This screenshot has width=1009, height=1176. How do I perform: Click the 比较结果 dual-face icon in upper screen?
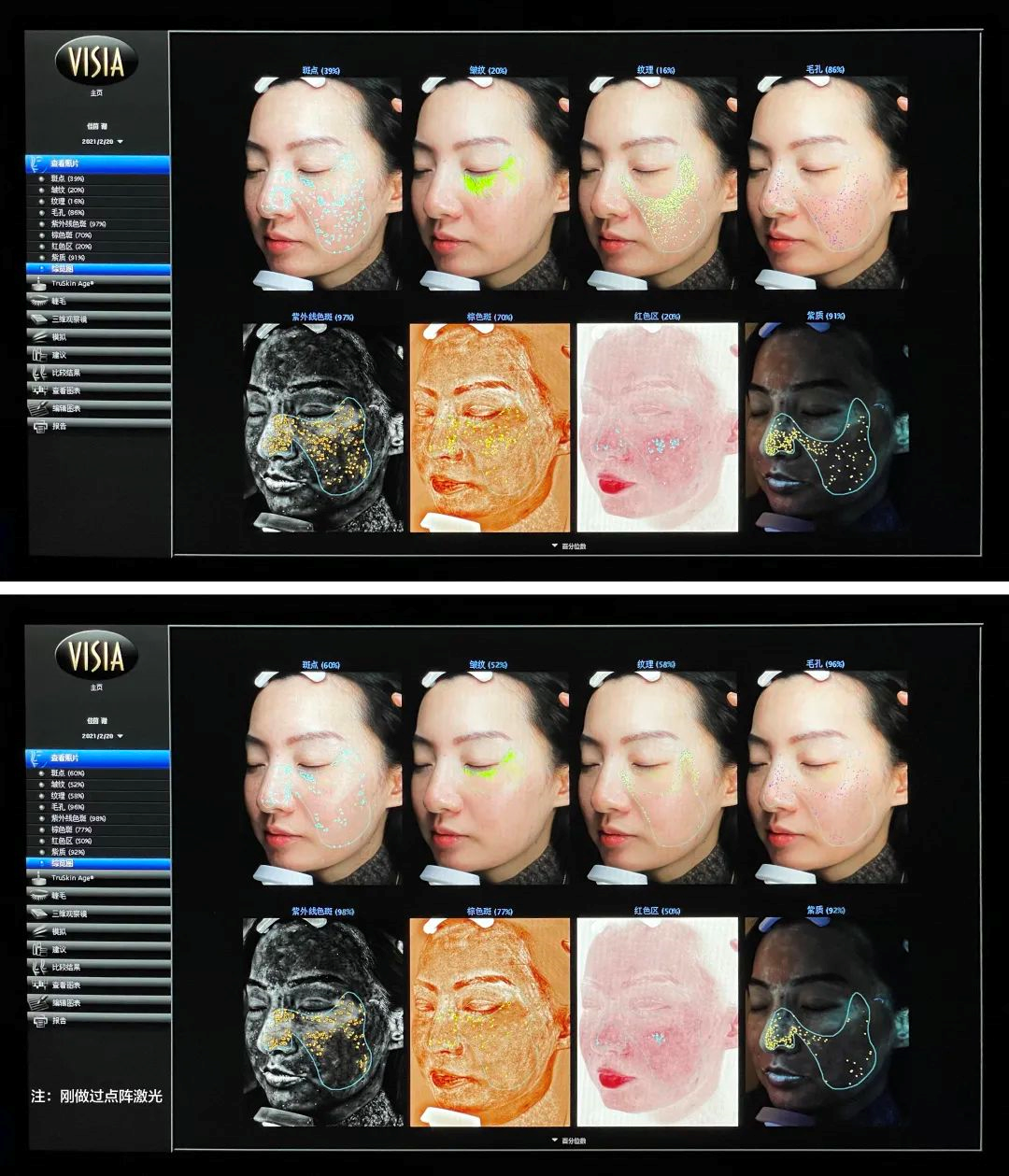(38, 372)
